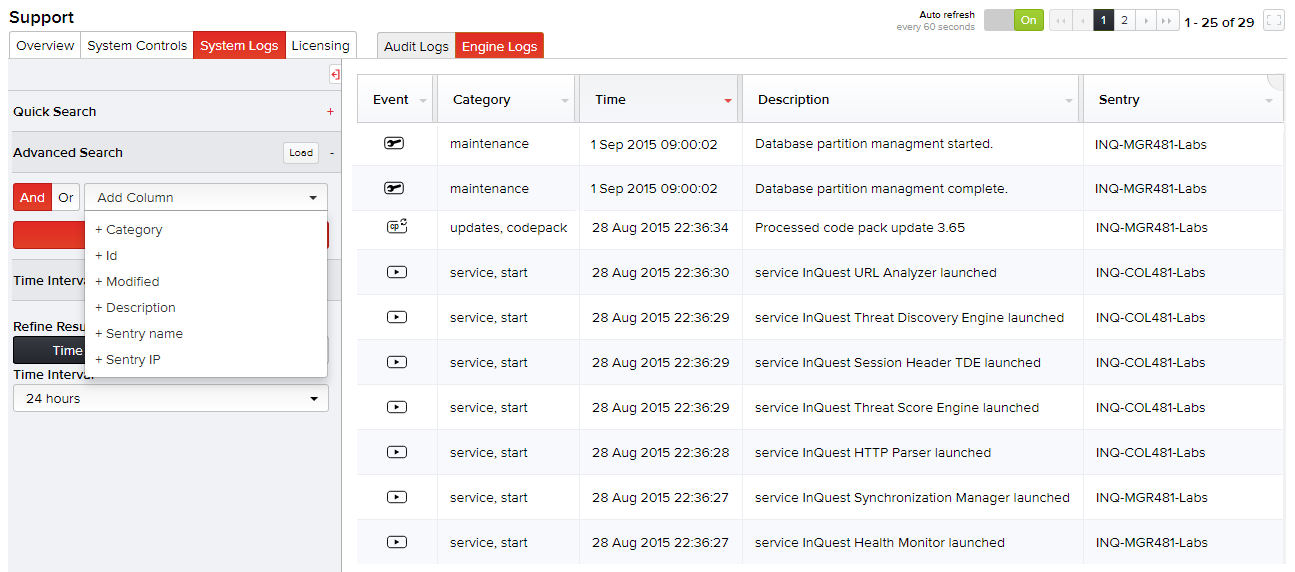The height and width of the screenshot is (572, 1295).
Task: Click maintenance wrench icon in first row
Action: tap(394, 144)
